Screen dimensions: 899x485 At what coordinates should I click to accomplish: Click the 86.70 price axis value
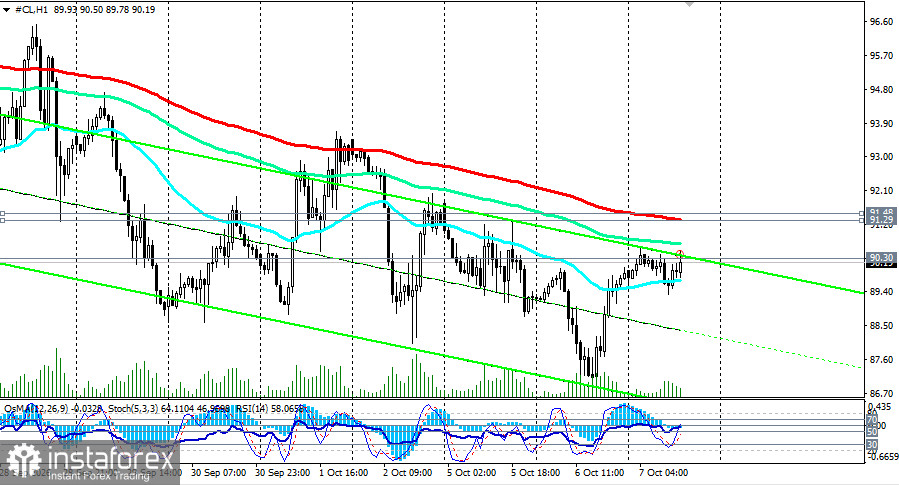[881, 393]
